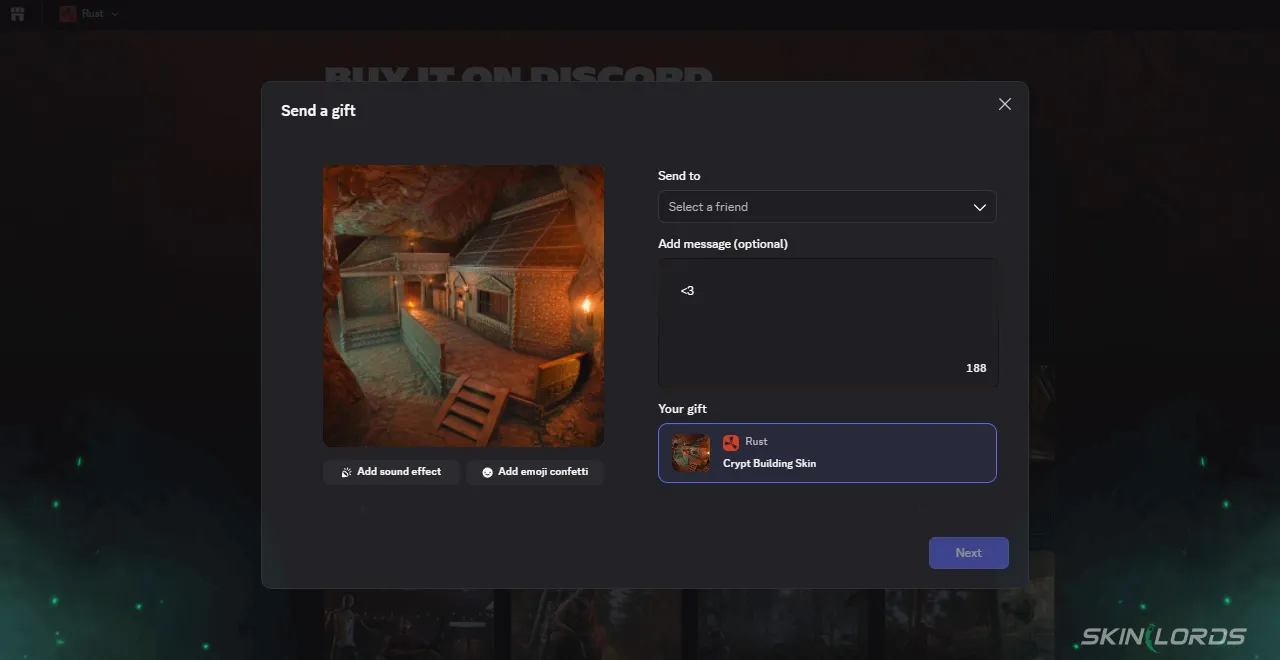
Task: Click the 'Send to' label
Action: tap(679, 176)
